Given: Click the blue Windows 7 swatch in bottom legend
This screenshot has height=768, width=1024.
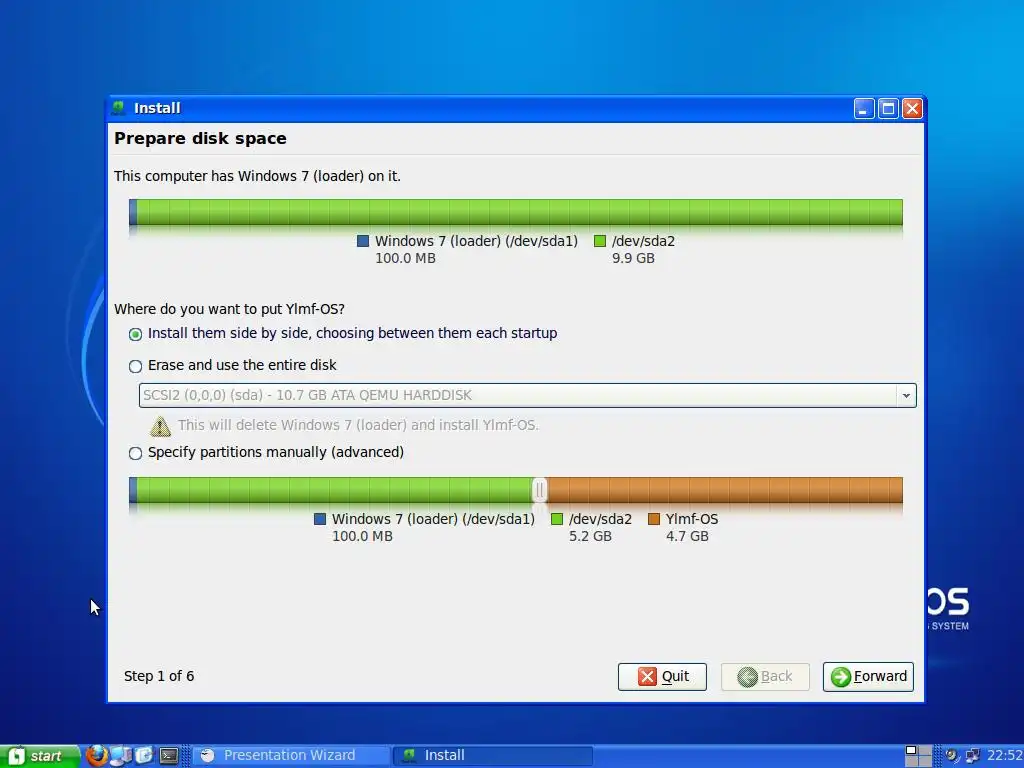Looking at the screenshot, I should coord(320,519).
